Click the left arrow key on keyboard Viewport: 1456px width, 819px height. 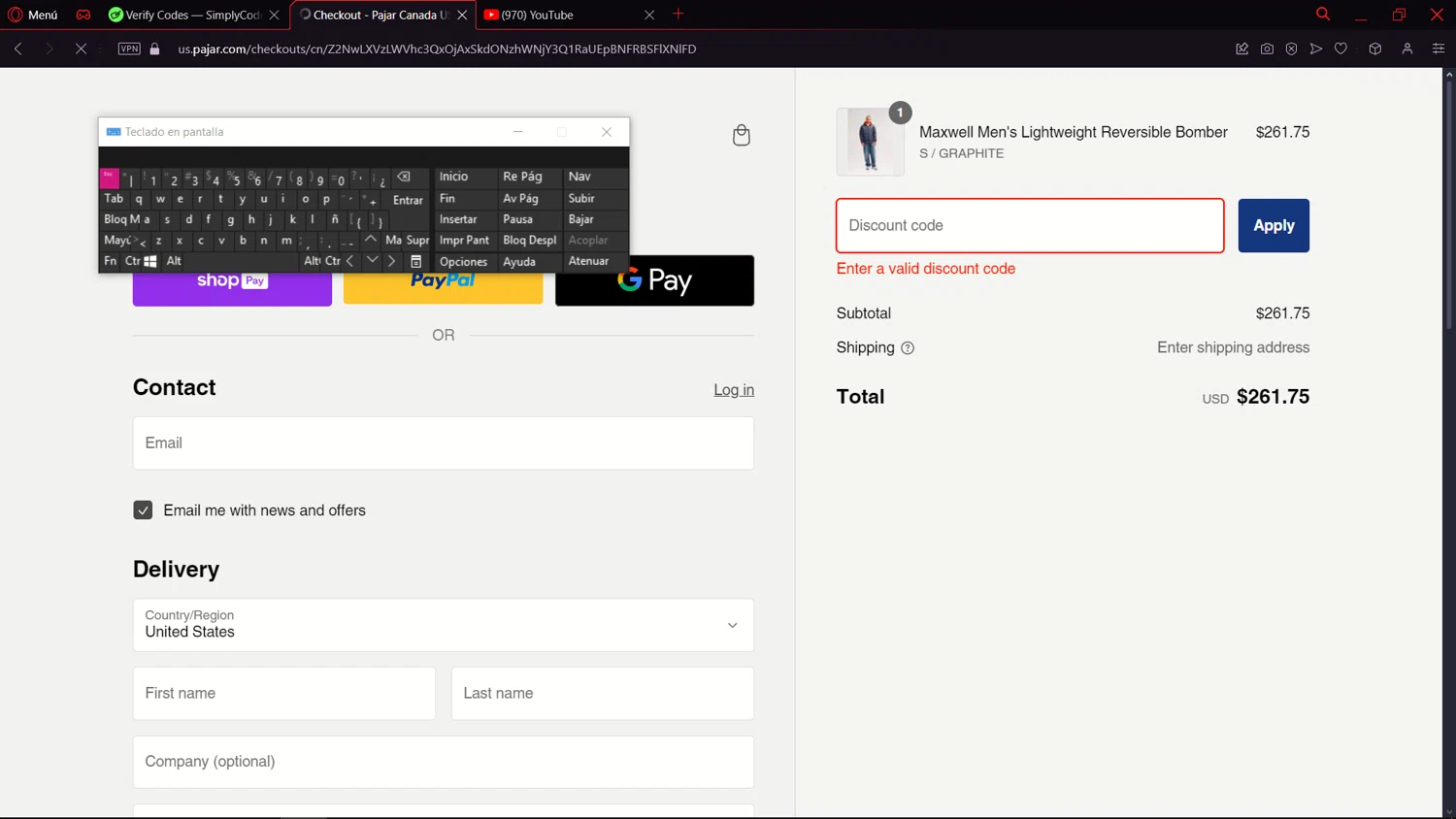click(x=350, y=261)
